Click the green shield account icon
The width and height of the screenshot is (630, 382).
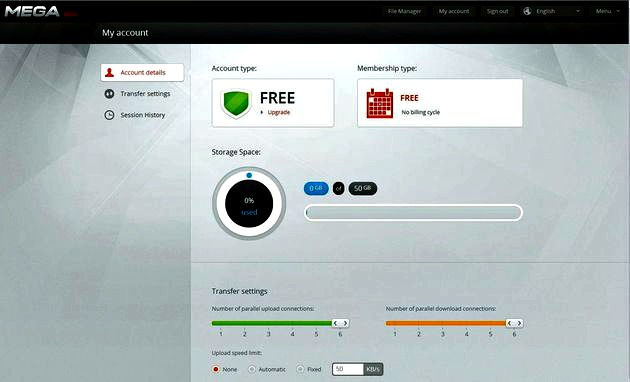236,103
